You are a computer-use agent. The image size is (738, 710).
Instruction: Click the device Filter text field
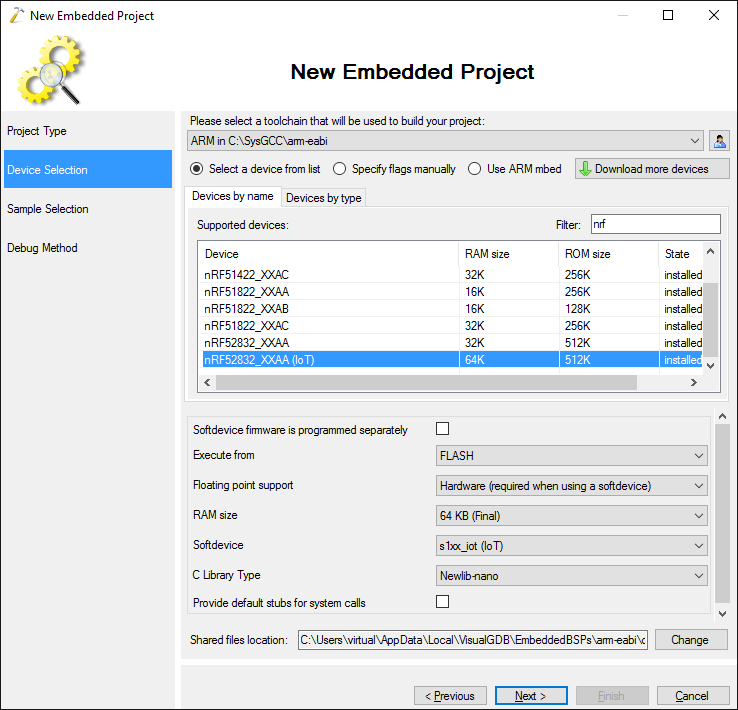coord(655,224)
